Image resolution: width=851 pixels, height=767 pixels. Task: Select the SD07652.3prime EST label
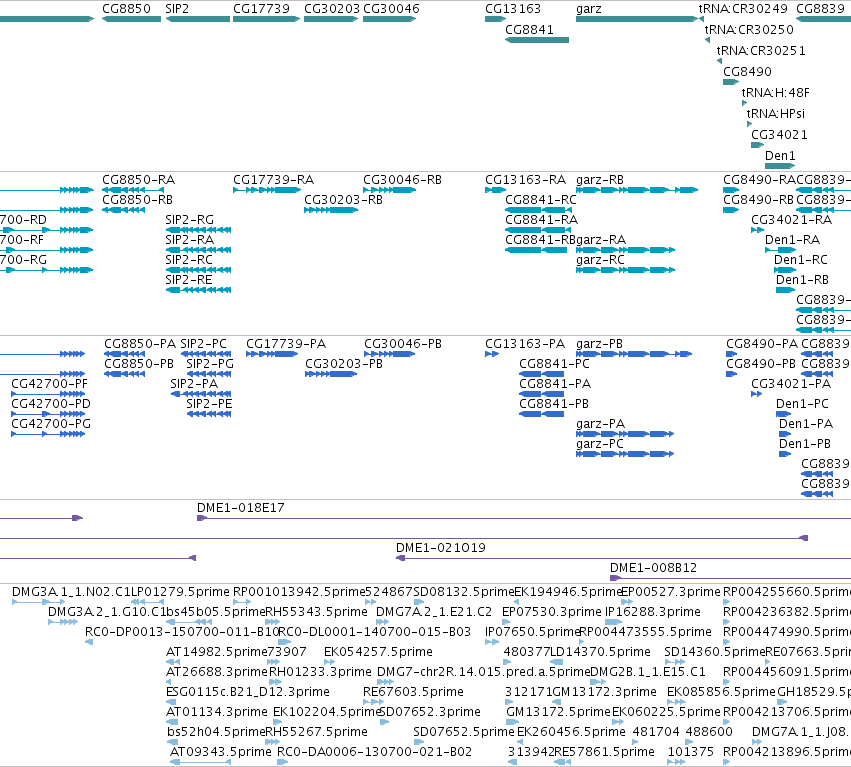430,712
